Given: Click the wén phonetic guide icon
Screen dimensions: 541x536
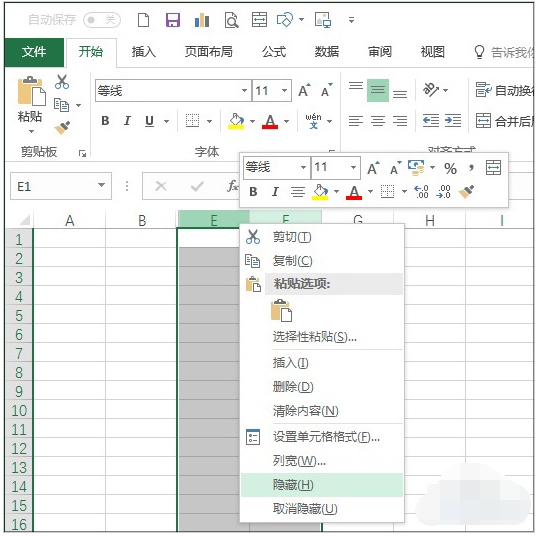Looking at the screenshot, I should pyautogui.click(x=313, y=121).
